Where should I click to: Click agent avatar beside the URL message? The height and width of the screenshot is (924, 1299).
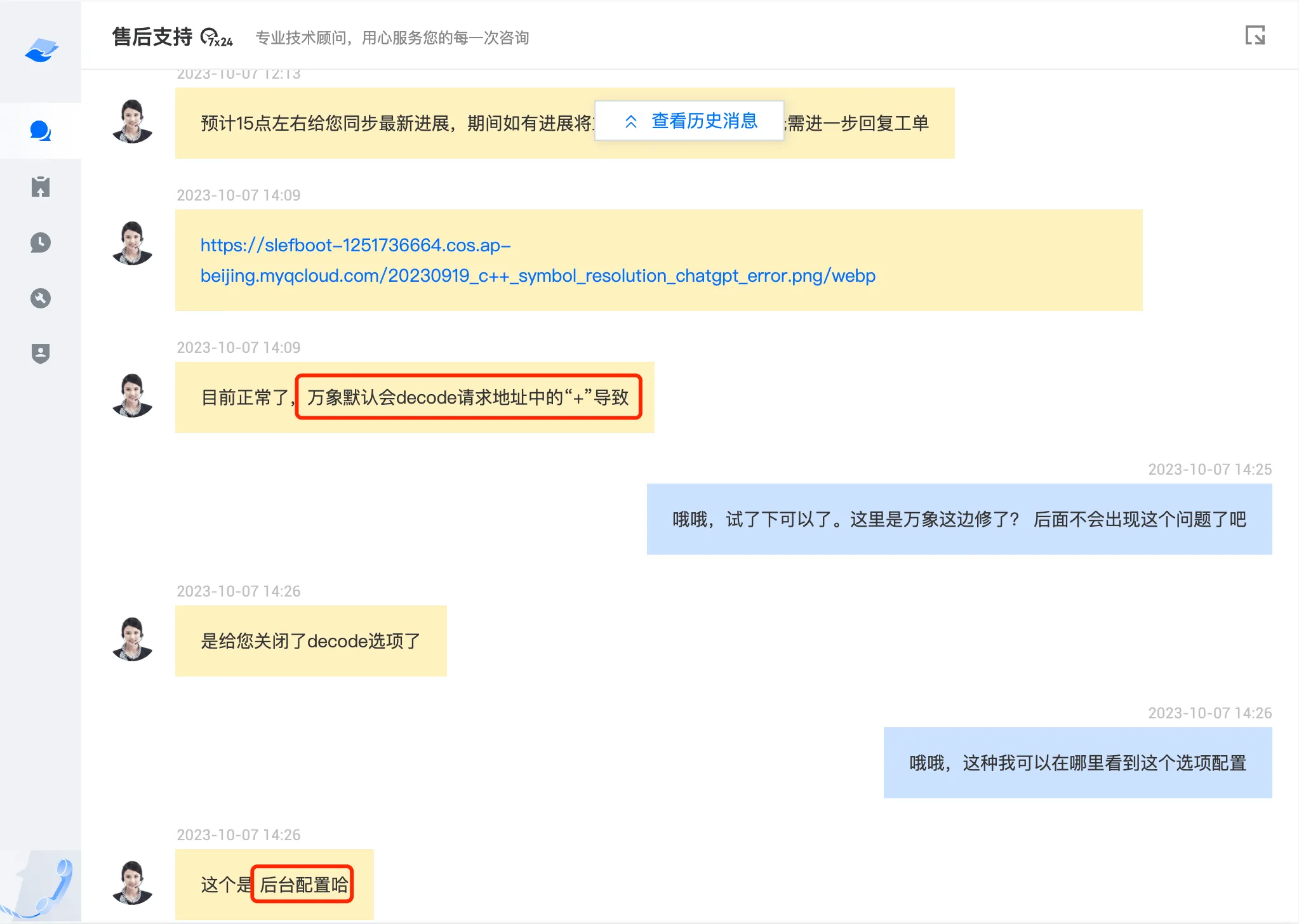coord(133,243)
